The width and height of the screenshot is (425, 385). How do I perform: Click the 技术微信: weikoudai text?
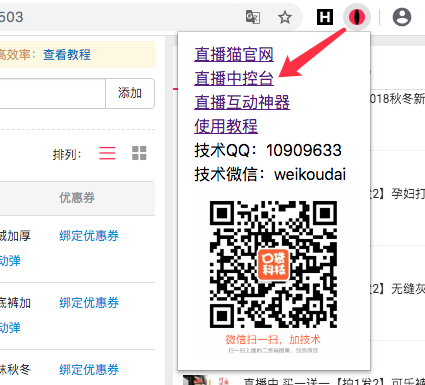tap(270, 174)
